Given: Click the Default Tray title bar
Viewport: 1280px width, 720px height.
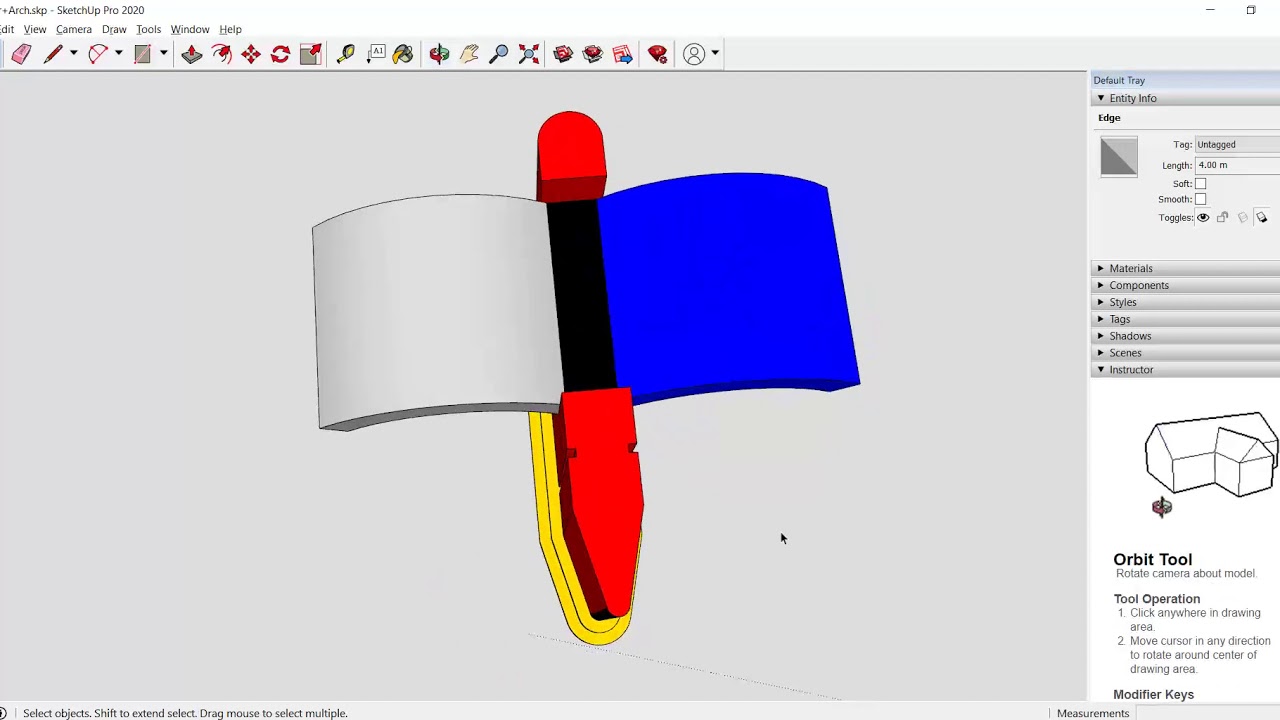Looking at the screenshot, I should coord(1184,80).
